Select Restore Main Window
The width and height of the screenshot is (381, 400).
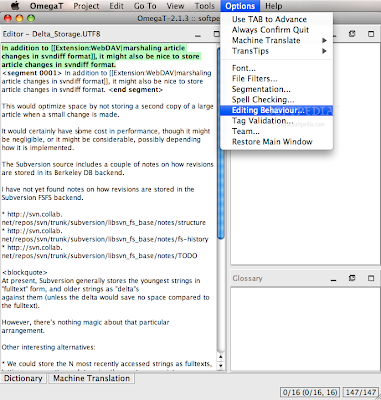276,142
